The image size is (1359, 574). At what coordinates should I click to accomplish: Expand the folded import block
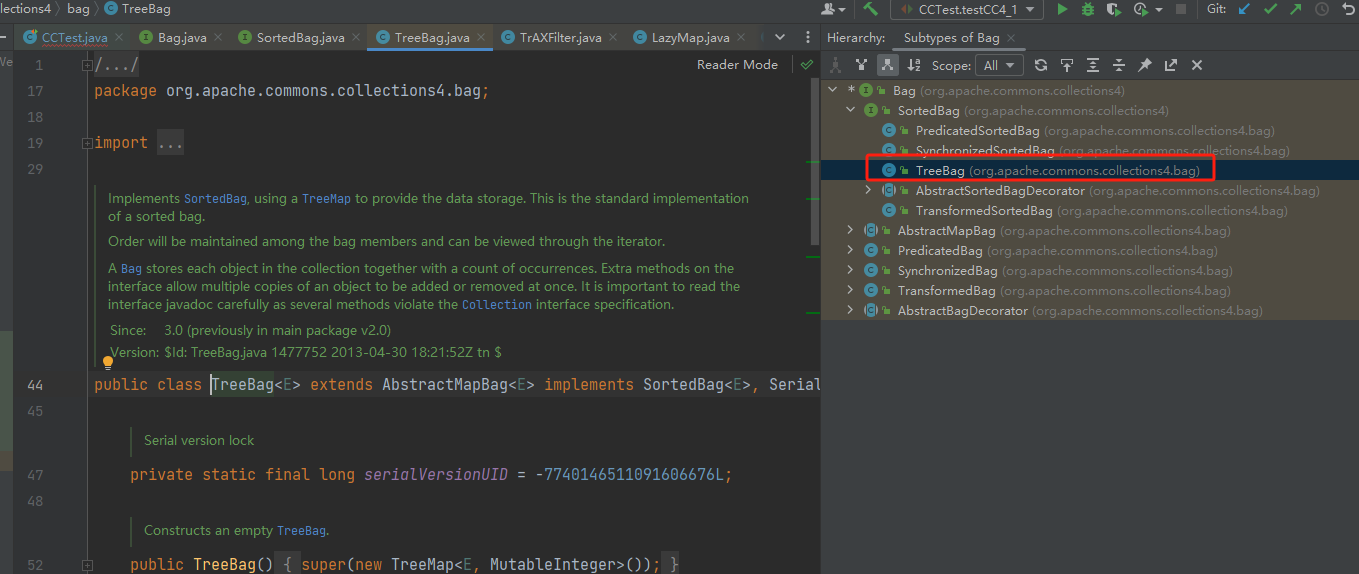87,143
